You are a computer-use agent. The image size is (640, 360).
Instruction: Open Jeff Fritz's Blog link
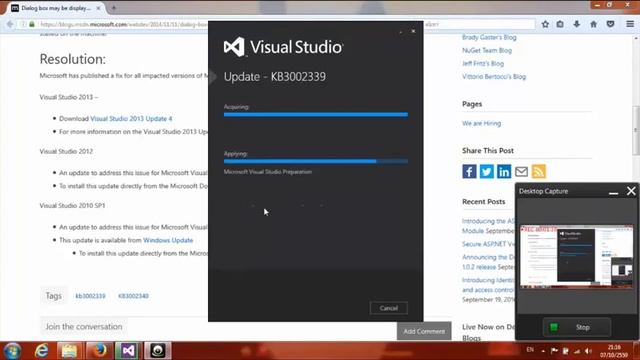pyautogui.click(x=483, y=63)
